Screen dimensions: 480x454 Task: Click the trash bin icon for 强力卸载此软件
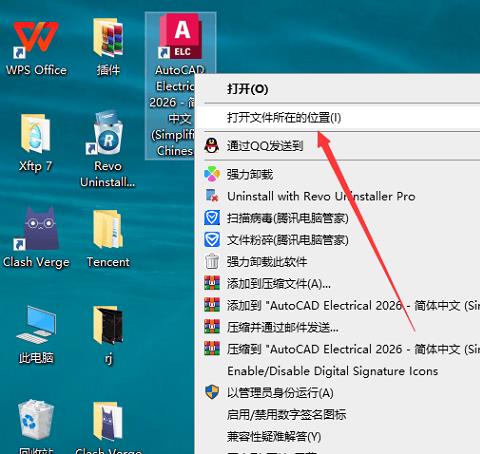(212, 261)
